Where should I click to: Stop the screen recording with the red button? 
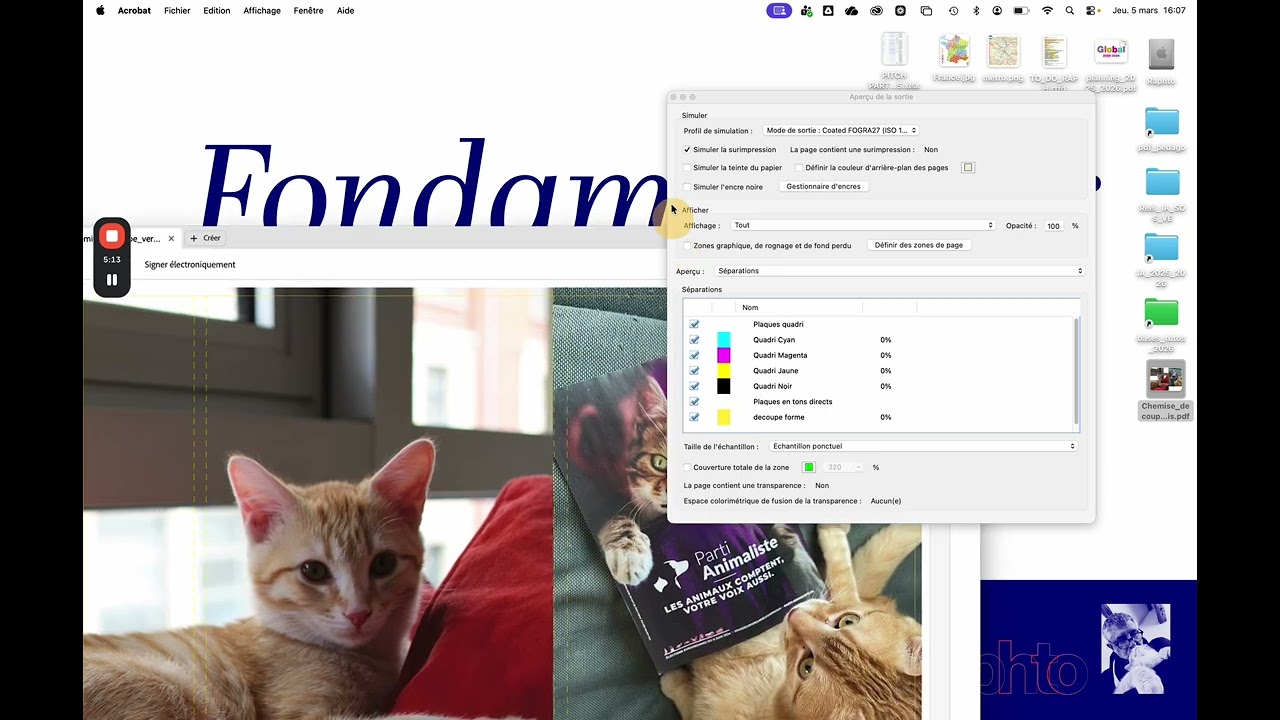[x=112, y=236]
